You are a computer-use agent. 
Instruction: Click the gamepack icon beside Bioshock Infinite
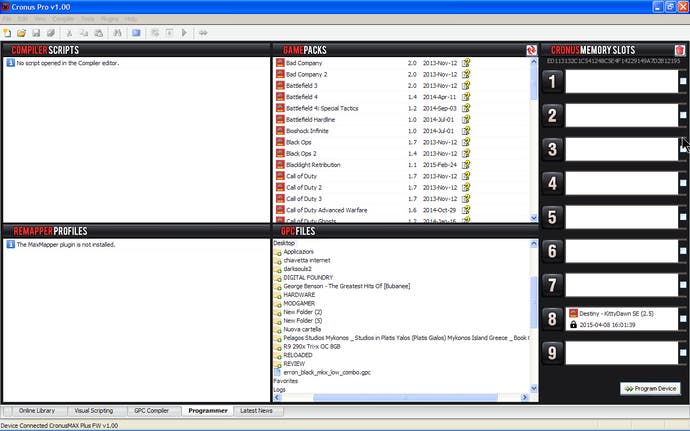coord(280,131)
